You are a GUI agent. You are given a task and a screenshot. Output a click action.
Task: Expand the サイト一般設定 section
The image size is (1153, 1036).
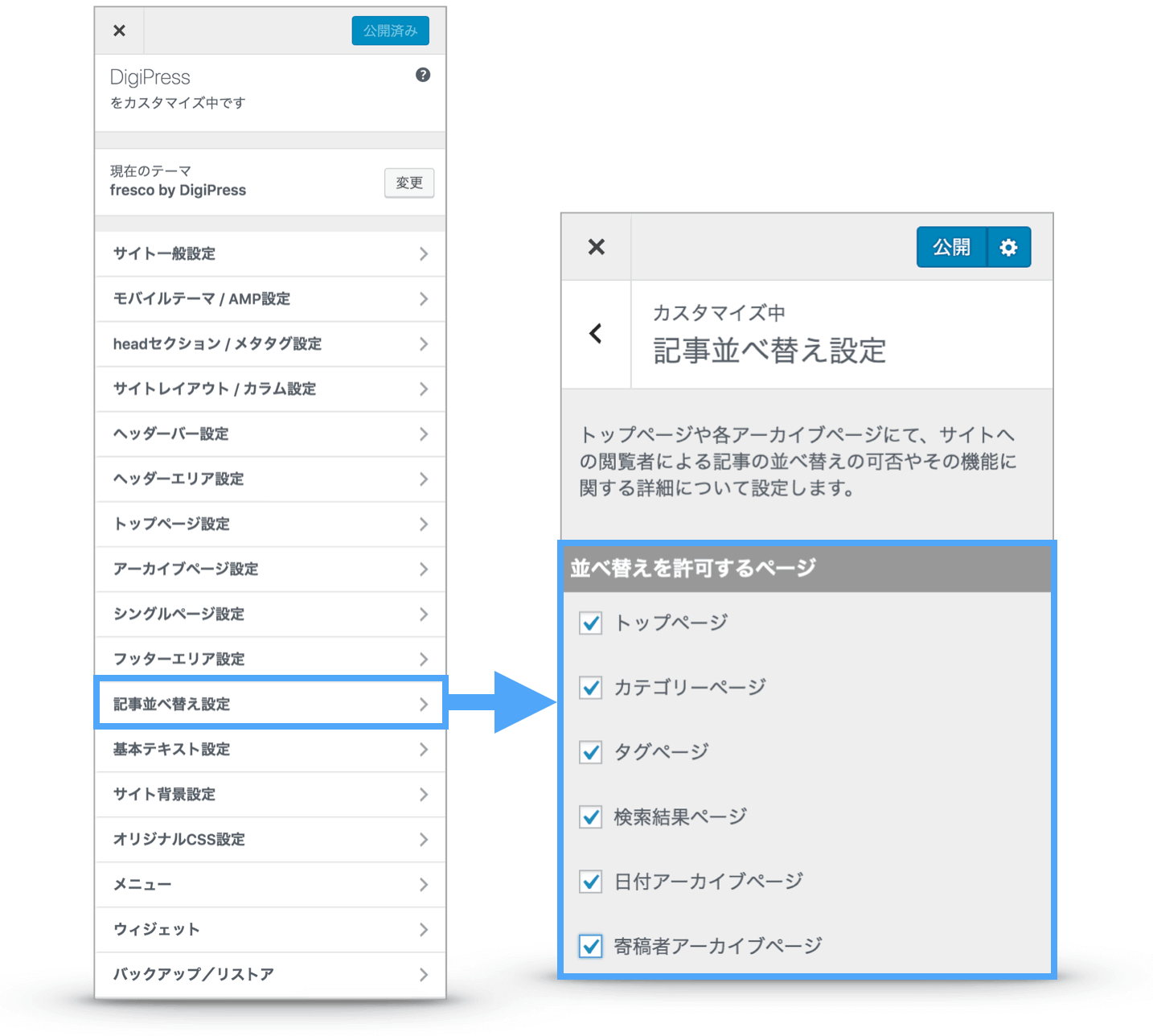click(x=270, y=254)
